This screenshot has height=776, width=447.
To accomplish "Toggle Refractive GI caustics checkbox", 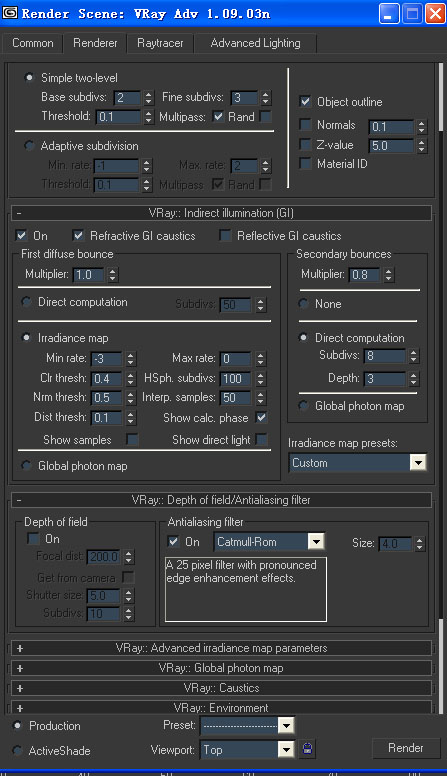I will click(78, 235).
